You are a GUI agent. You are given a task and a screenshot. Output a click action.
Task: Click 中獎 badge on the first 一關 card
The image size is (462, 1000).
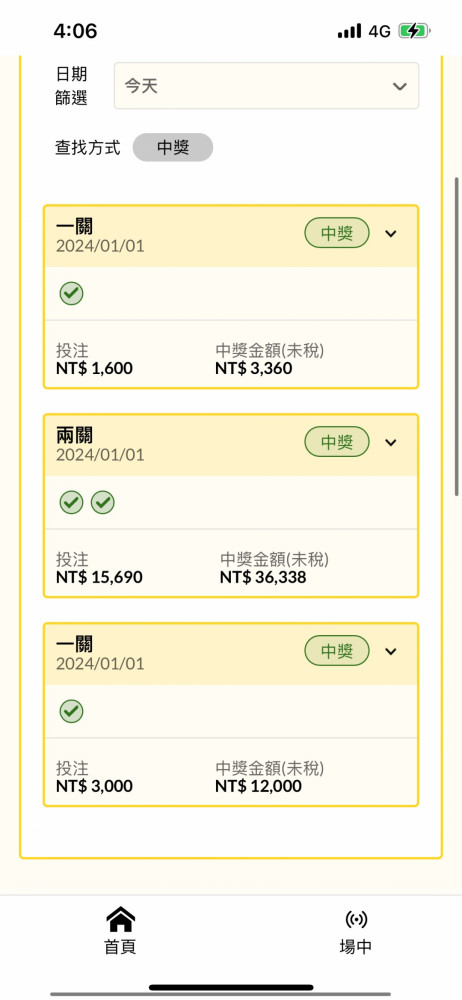pos(337,233)
